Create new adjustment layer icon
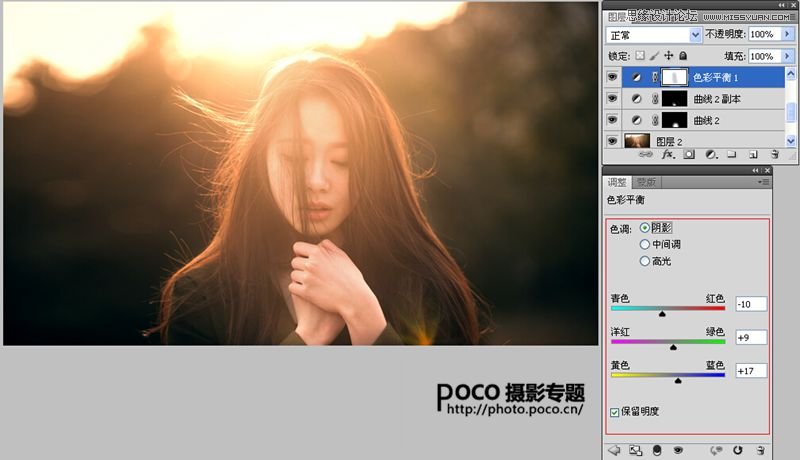Image resolution: width=800 pixels, height=460 pixels. 710,154
